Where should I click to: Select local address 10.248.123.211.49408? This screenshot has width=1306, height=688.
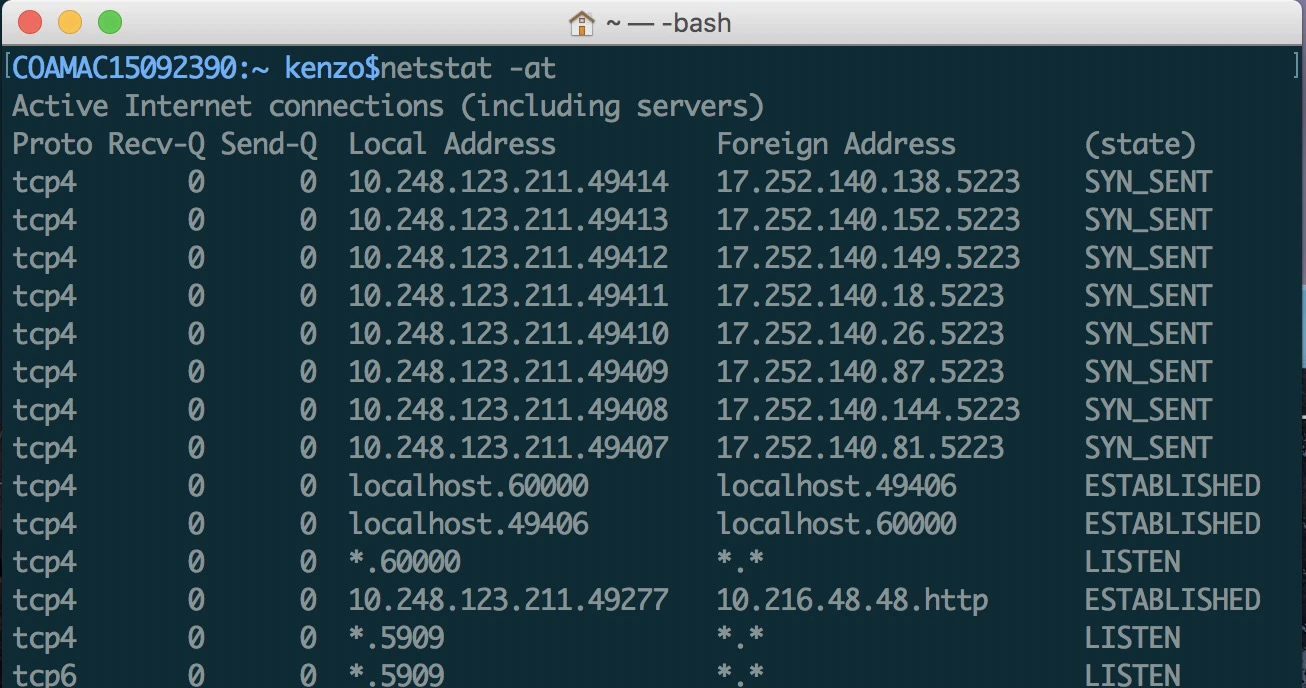click(x=508, y=410)
